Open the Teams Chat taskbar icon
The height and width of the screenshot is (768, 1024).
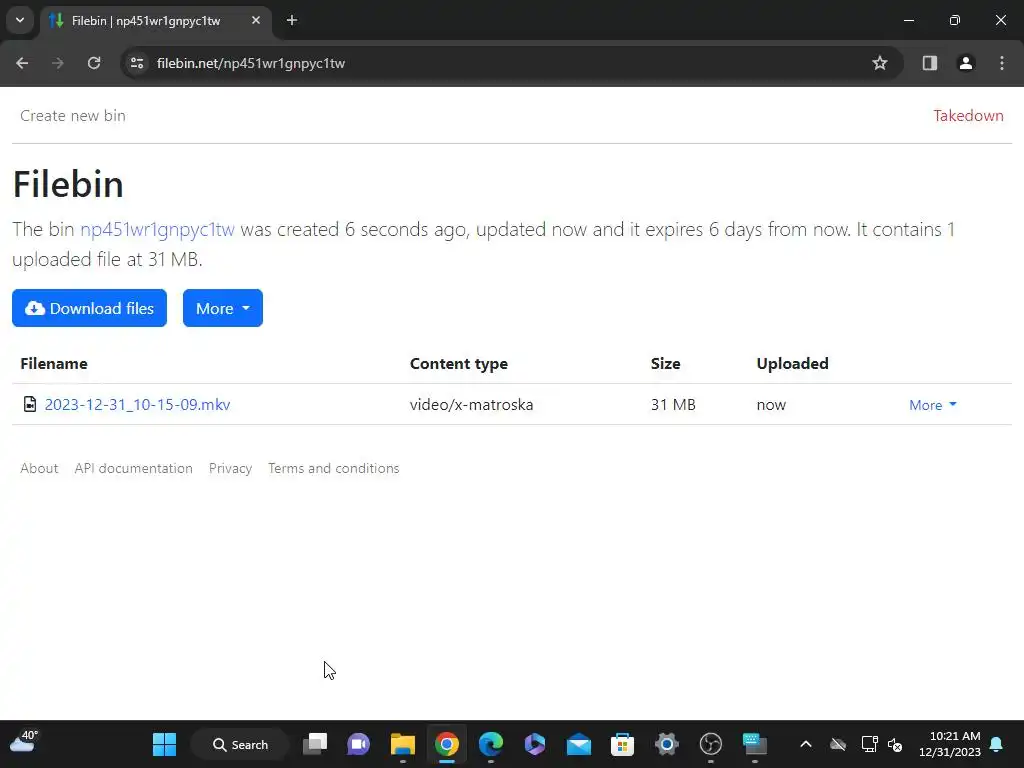pyautogui.click(x=359, y=744)
